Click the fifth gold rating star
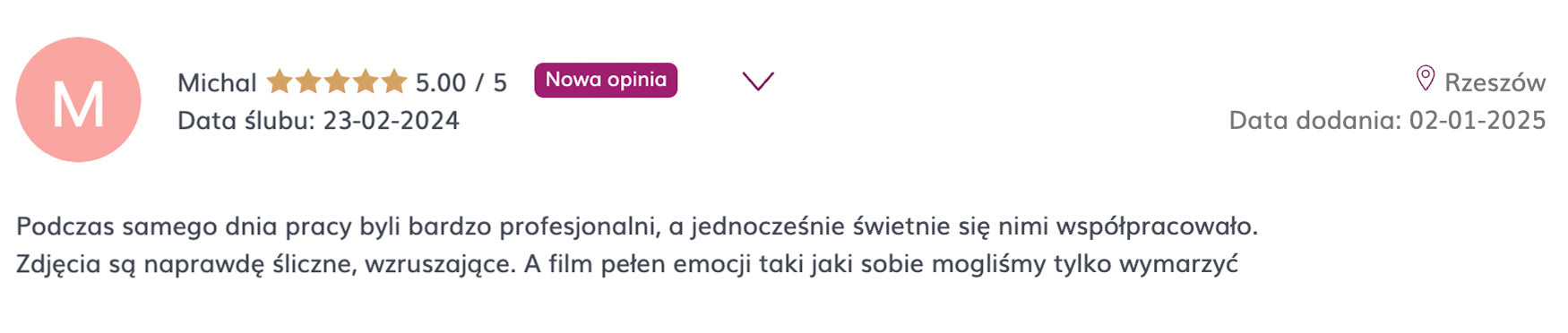Viewport: 1568px width, 333px height. 394,81
